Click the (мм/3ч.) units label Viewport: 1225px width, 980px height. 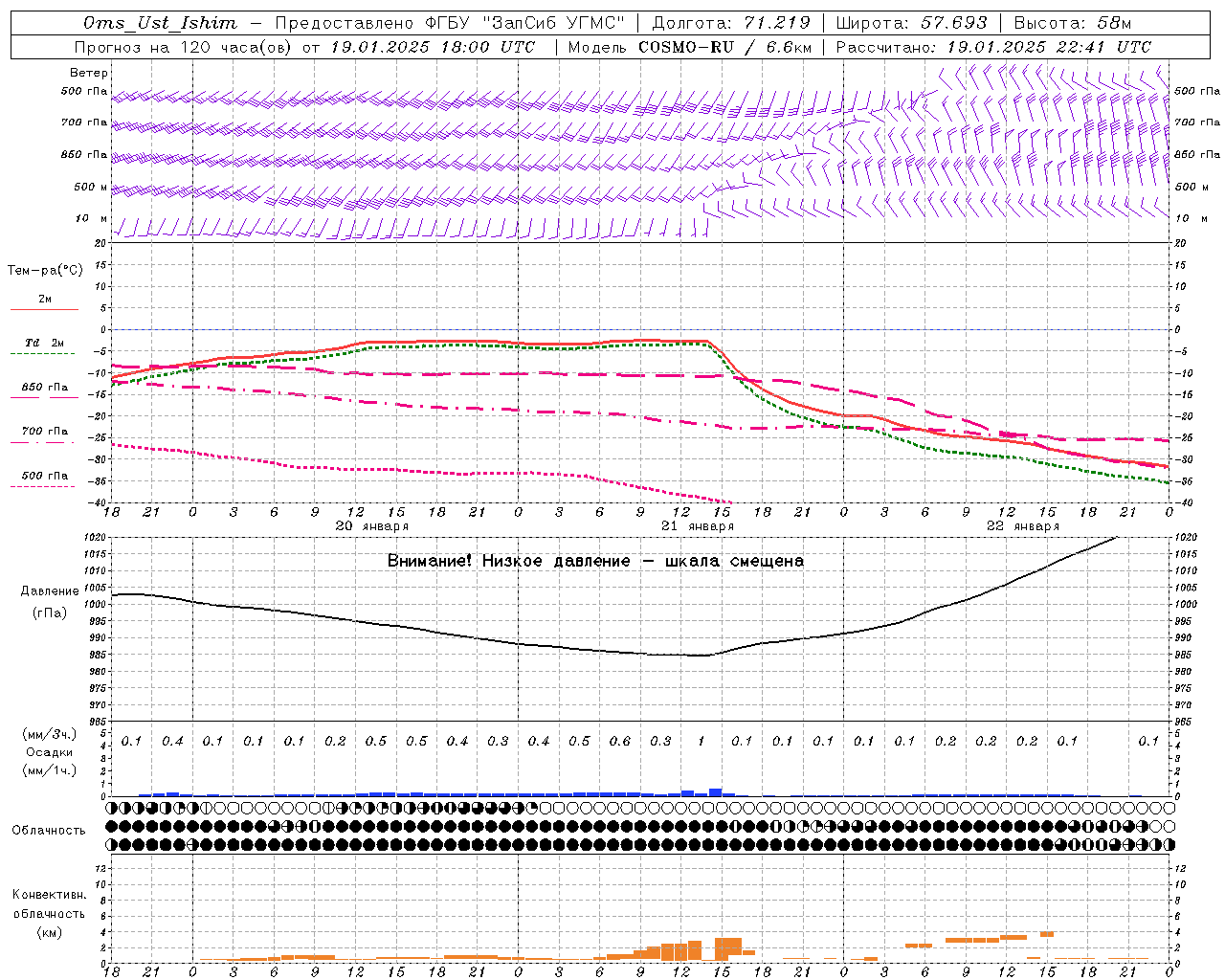point(50,734)
